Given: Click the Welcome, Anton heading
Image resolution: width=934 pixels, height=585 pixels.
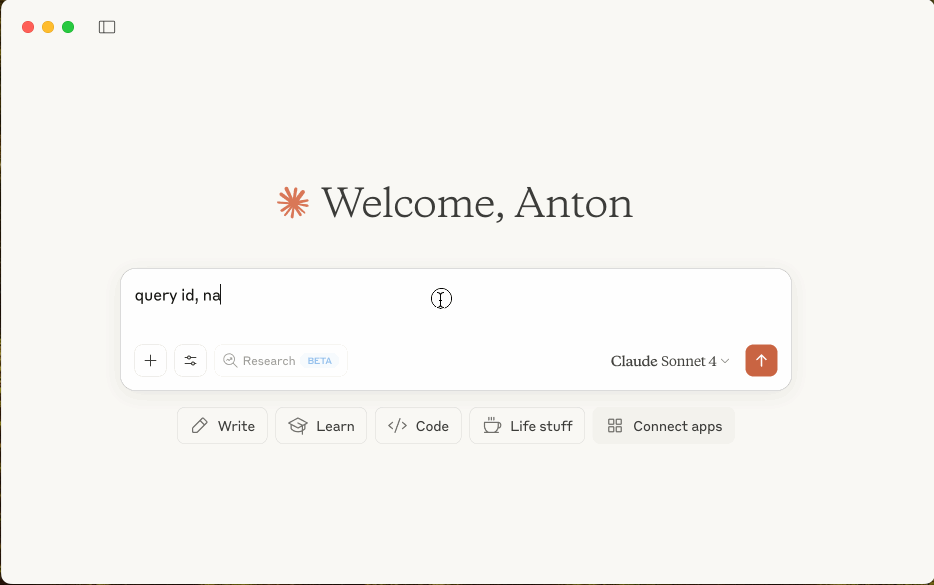Looking at the screenshot, I should 477,203.
